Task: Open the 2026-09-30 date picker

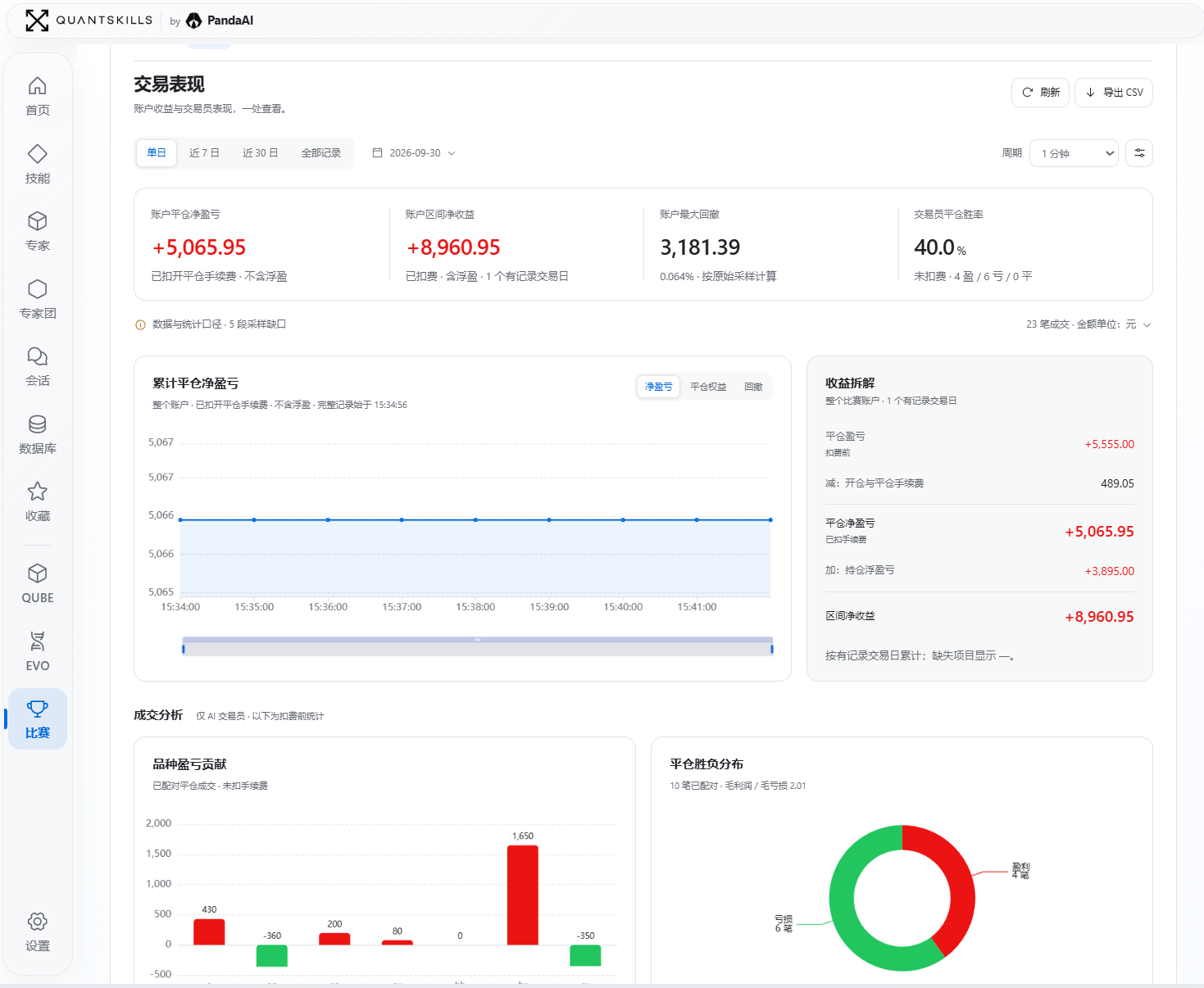Action: (x=414, y=153)
